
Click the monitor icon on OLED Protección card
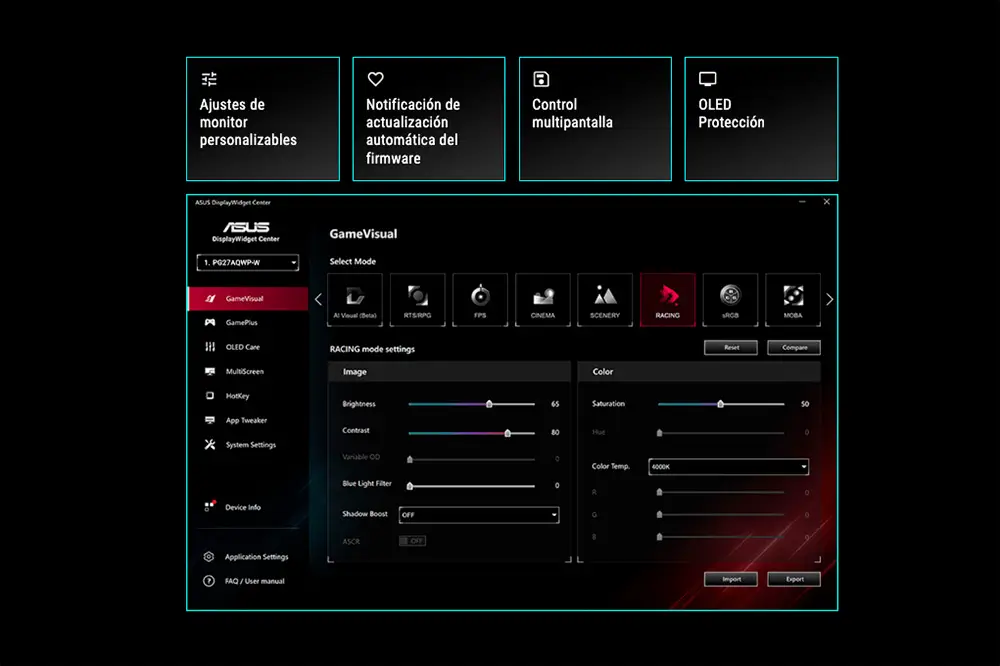tap(707, 79)
